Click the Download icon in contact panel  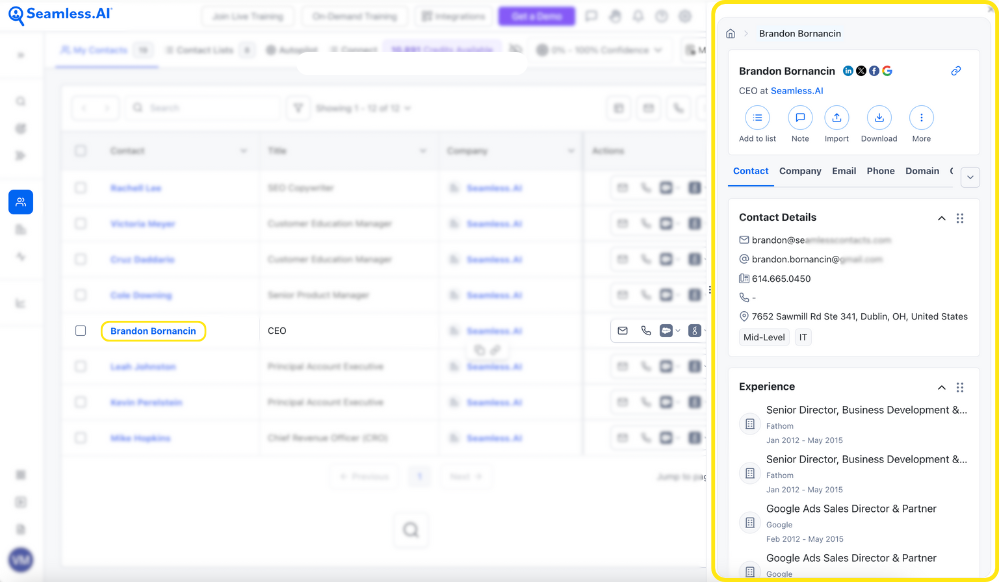click(x=879, y=118)
